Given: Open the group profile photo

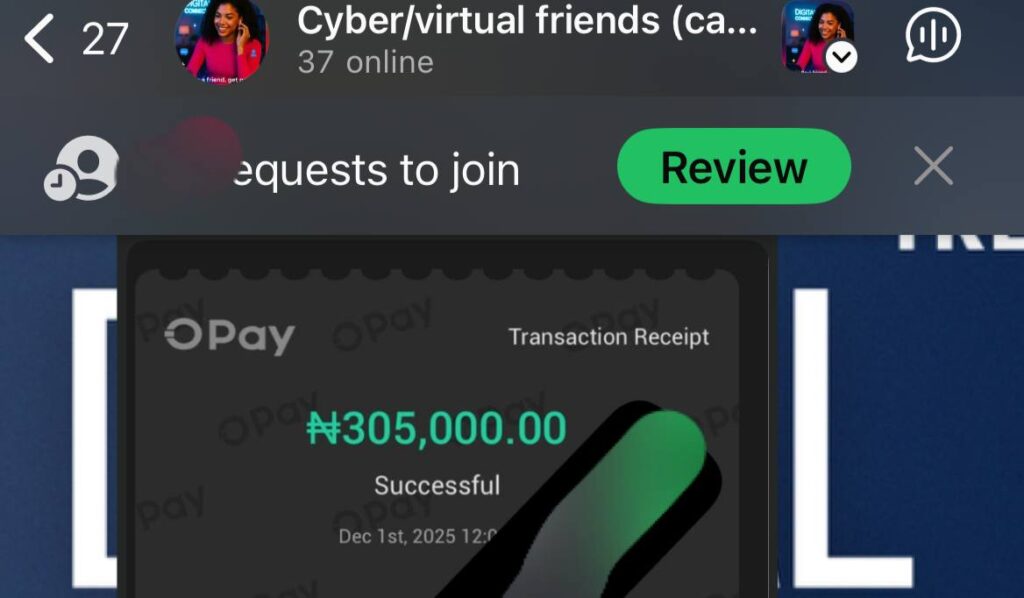Looking at the screenshot, I should pyautogui.click(x=222, y=40).
